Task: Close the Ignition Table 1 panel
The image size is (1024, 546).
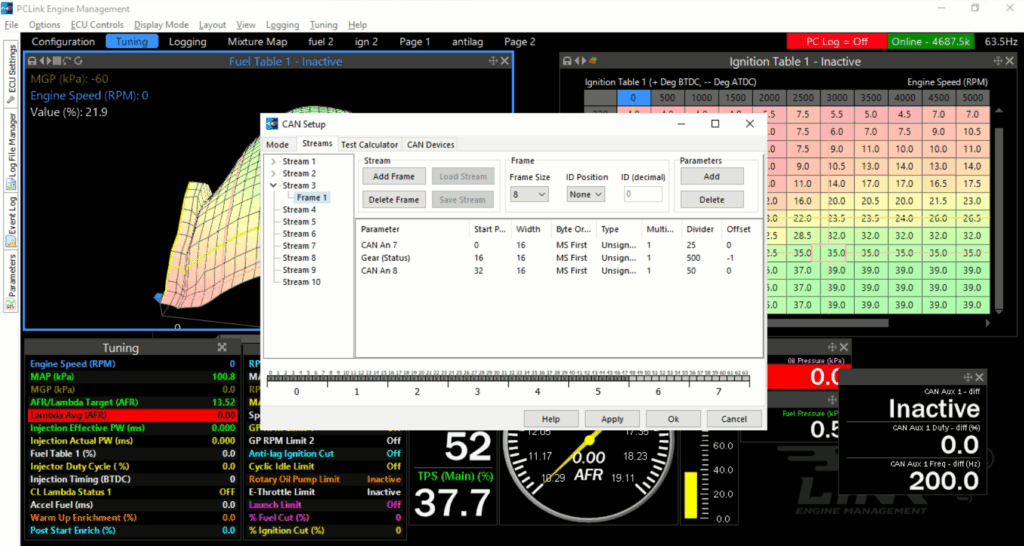Action: click(1011, 61)
